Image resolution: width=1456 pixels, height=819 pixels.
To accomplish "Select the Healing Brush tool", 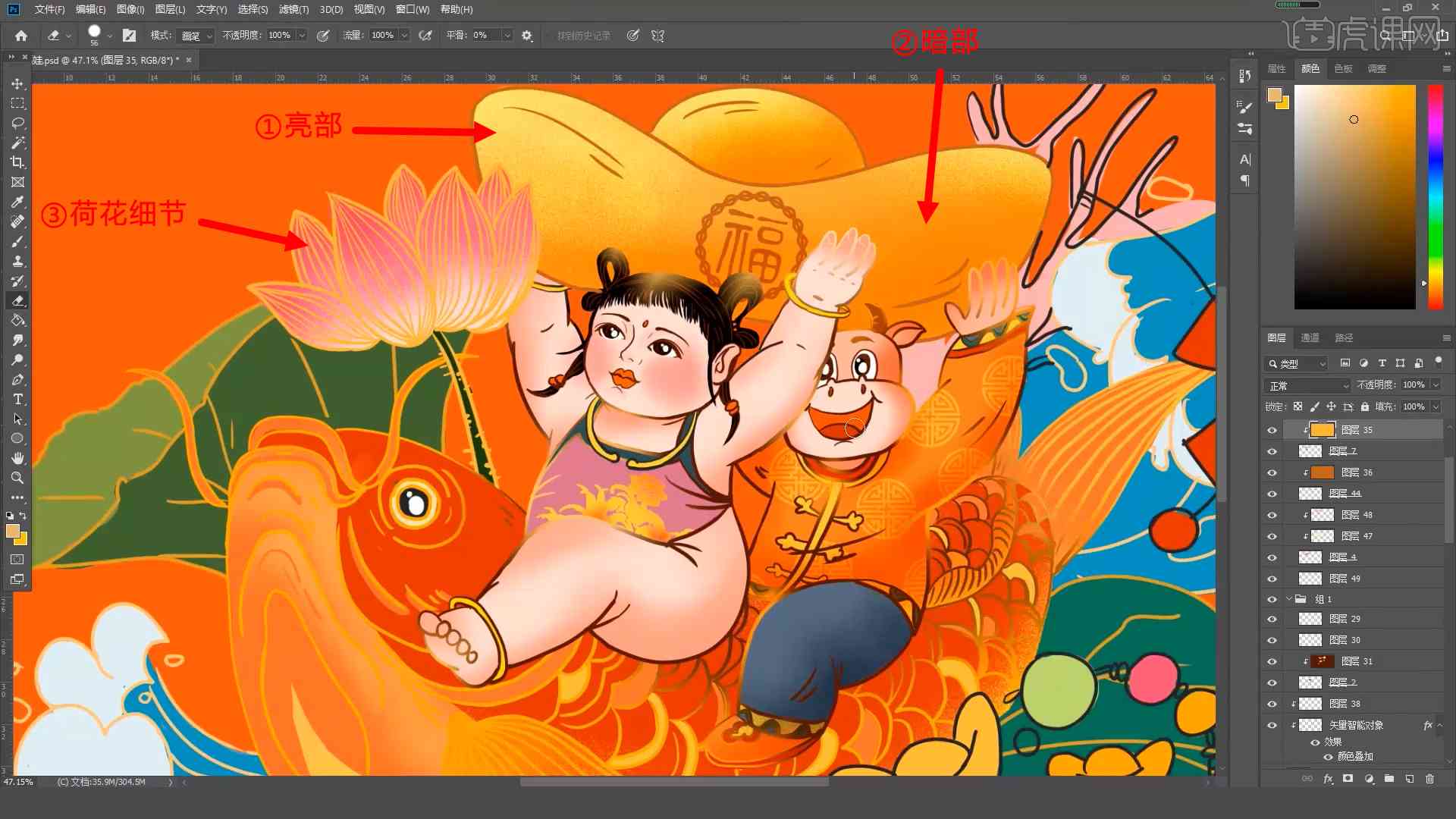I will 17,221.
